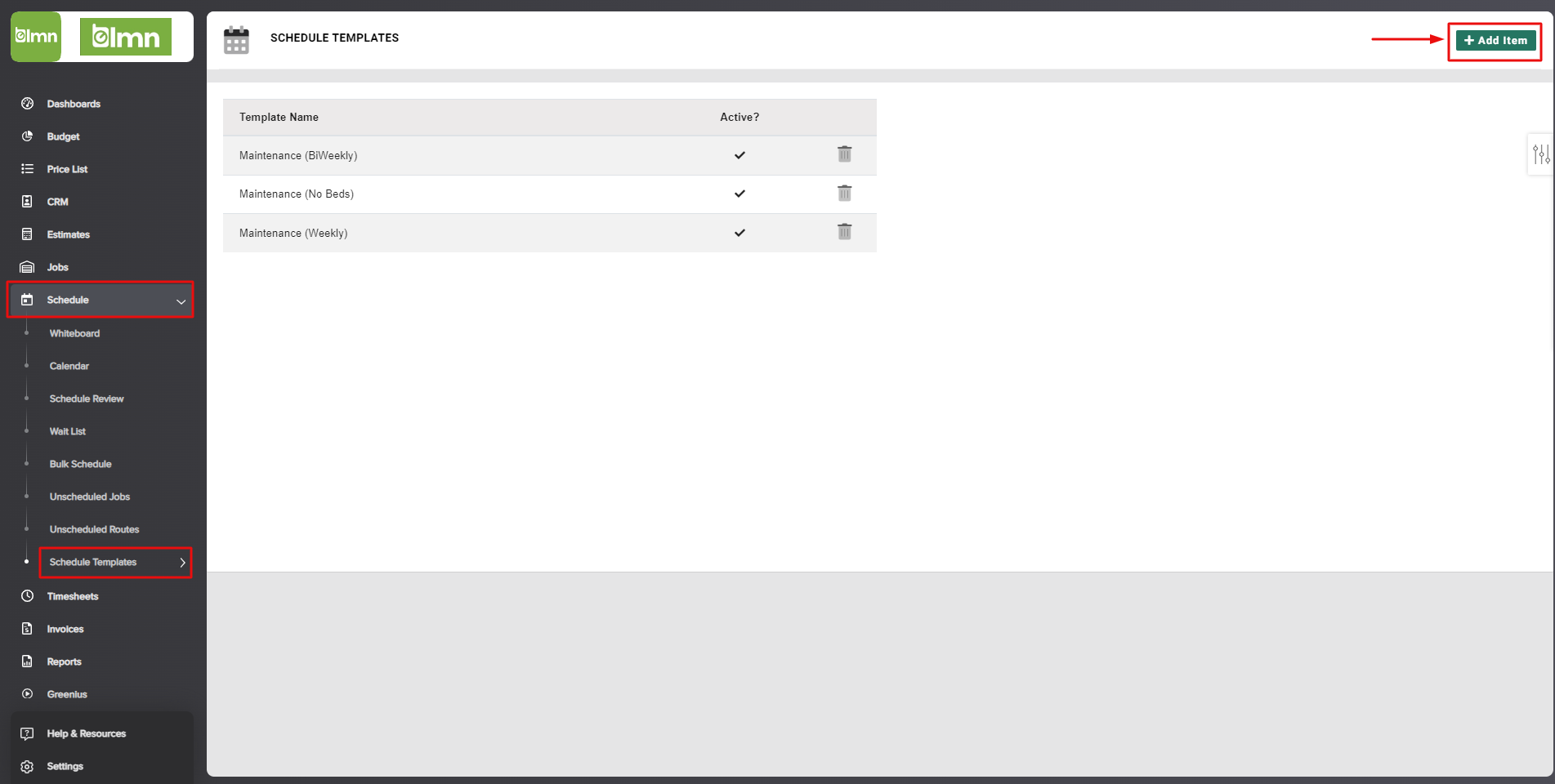The height and width of the screenshot is (784, 1555).
Task: Open Settings gear in sidebar
Action: (x=27, y=766)
